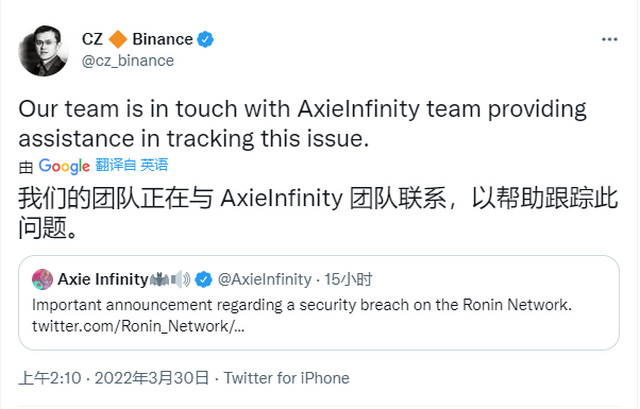
Task: Open the @cz_binance handle link
Action: point(128,61)
